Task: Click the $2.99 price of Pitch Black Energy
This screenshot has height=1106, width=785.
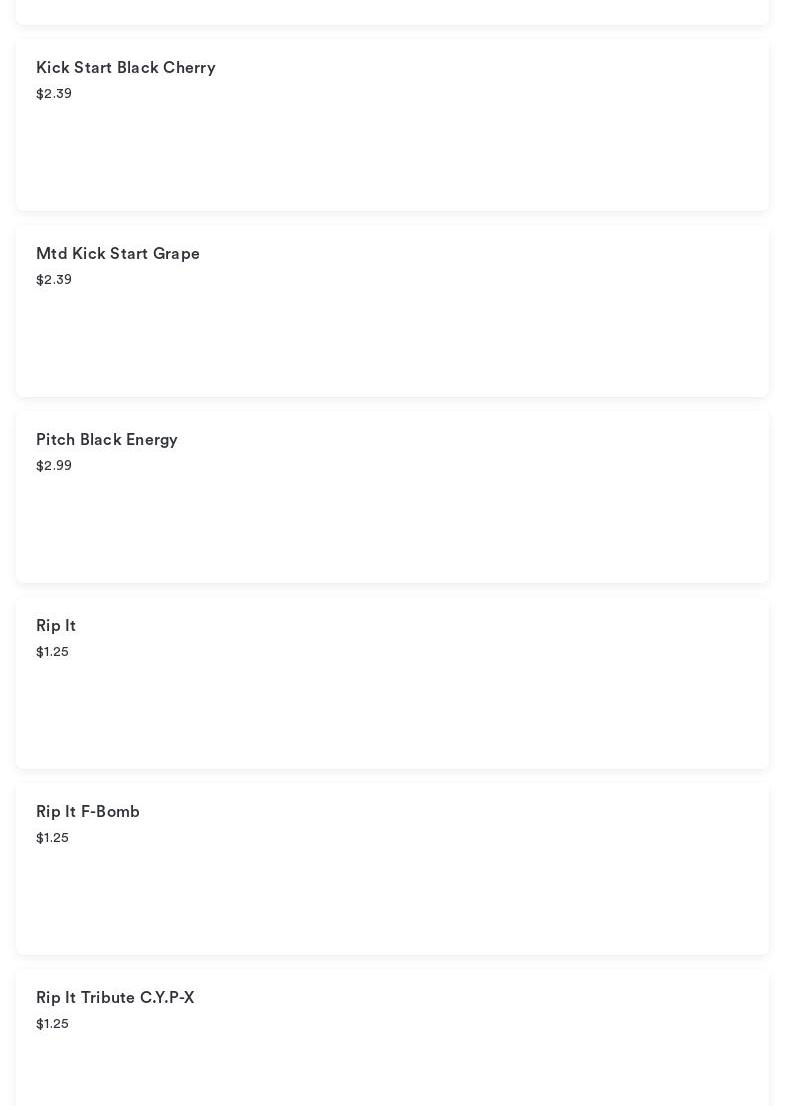Action: (x=54, y=466)
